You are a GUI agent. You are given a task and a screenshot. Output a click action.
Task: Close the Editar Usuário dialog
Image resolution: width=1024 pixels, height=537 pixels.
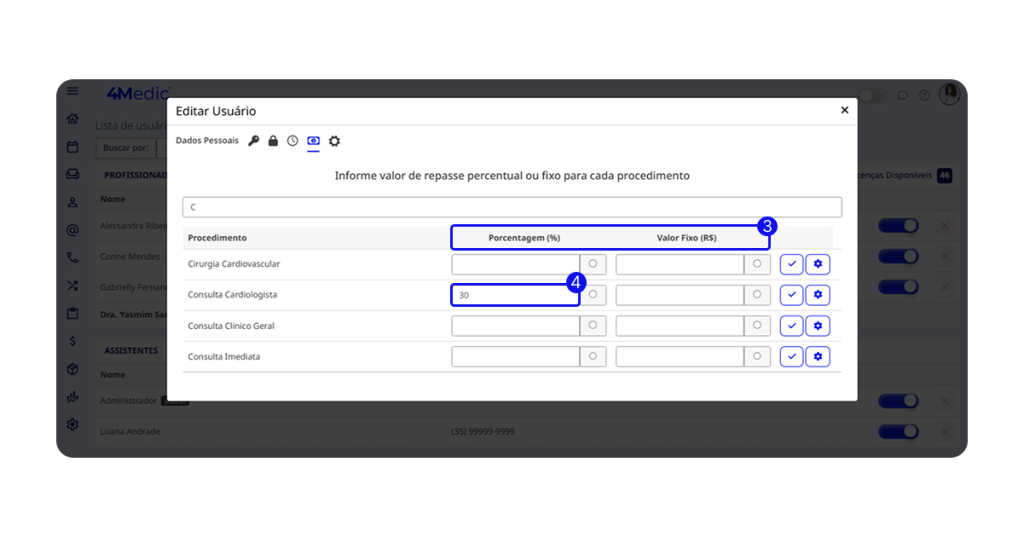844,110
